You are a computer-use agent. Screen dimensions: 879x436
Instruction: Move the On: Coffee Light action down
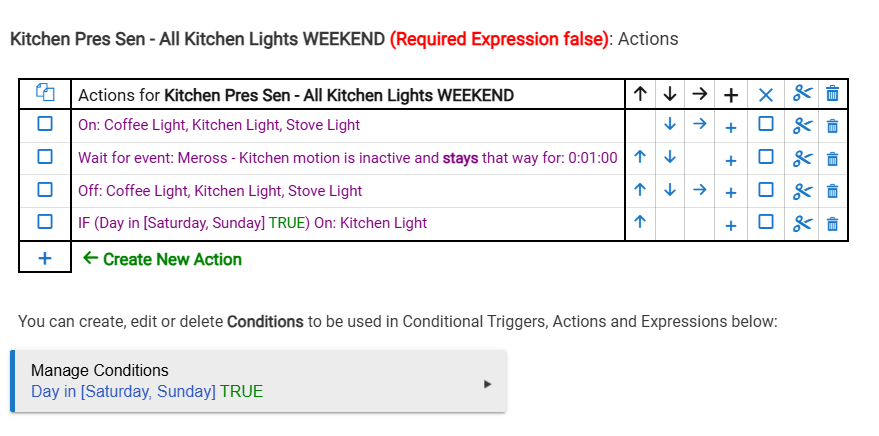tap(670, 126)
